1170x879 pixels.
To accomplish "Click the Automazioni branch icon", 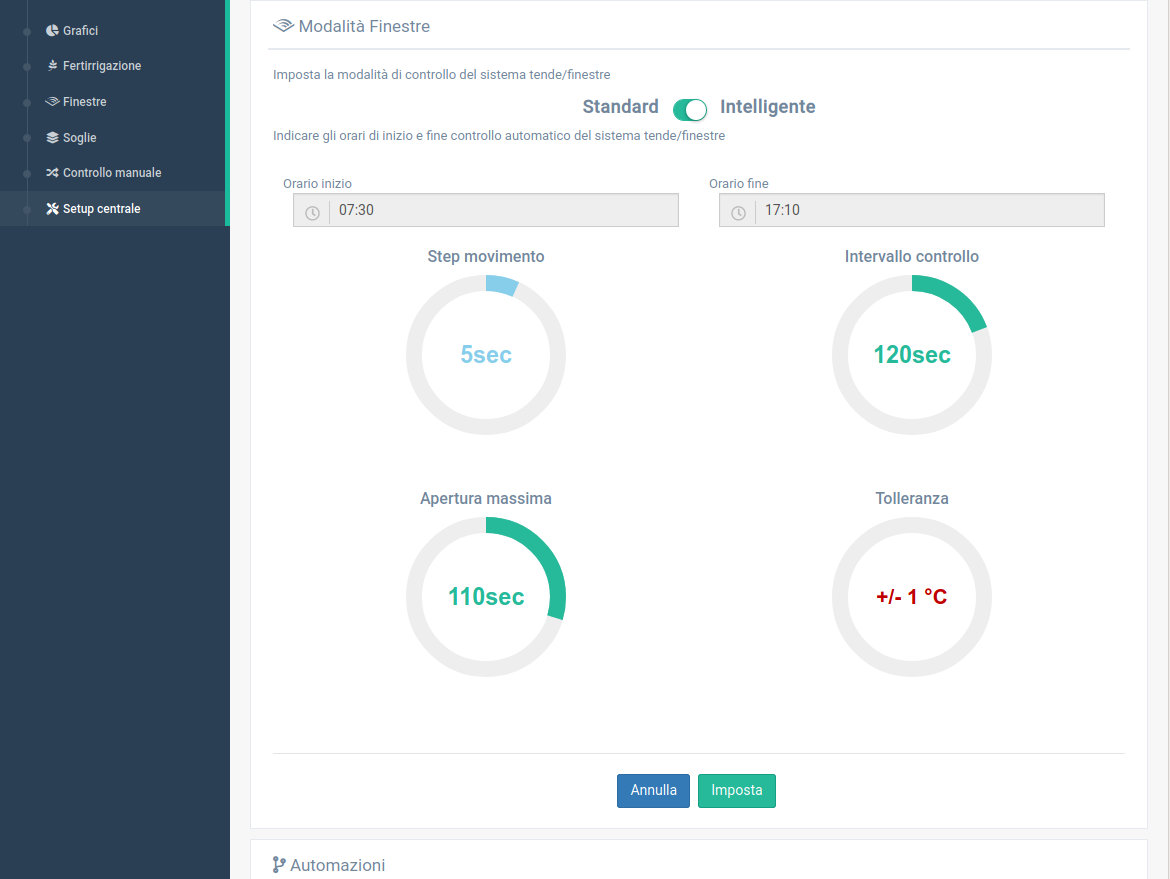I will (x=279, y=865).
